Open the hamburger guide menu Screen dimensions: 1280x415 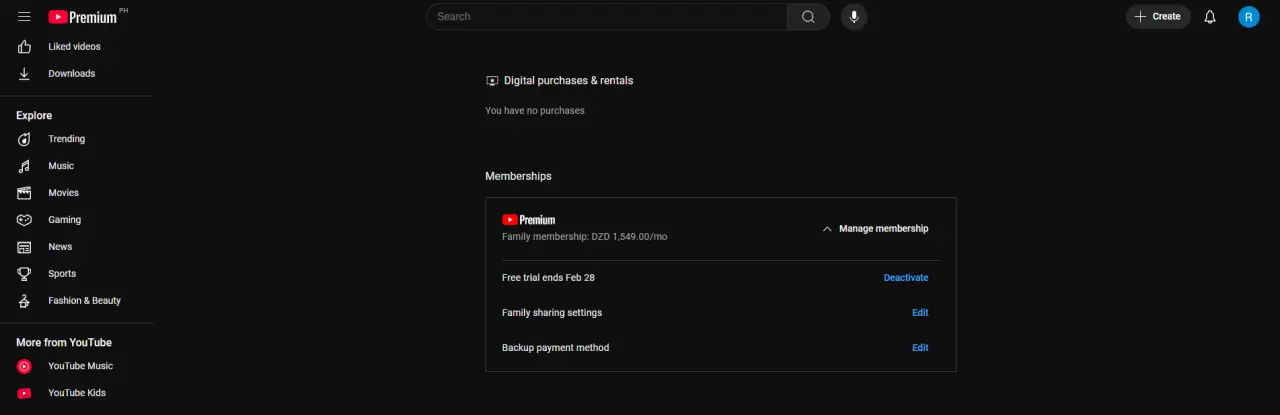point(24,17)
